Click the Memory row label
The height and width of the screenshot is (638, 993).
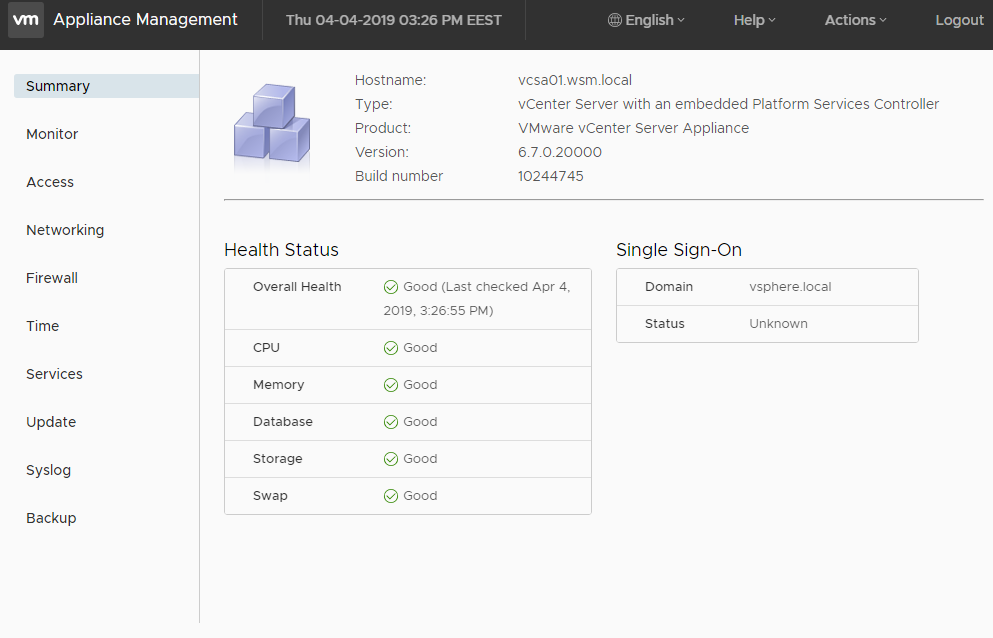279,385
